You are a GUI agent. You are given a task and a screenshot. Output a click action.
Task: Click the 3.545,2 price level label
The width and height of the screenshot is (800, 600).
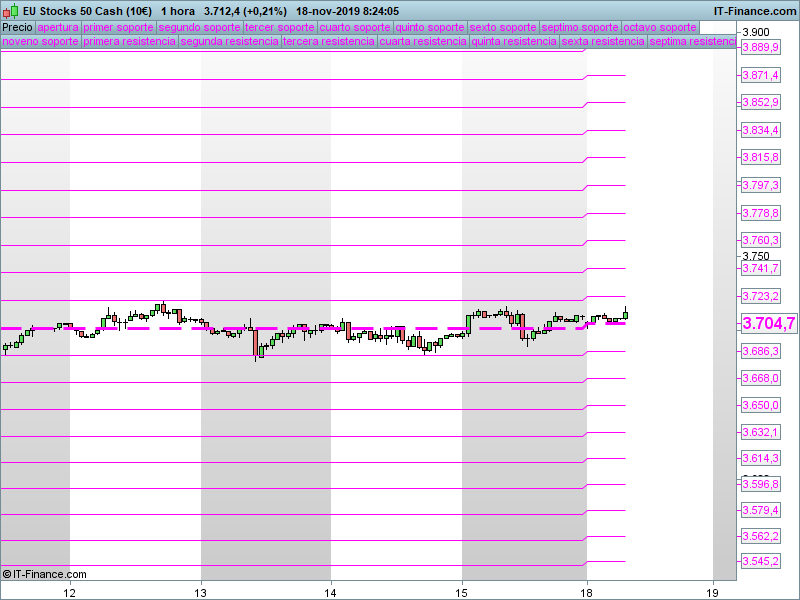(x=760, y=561)
